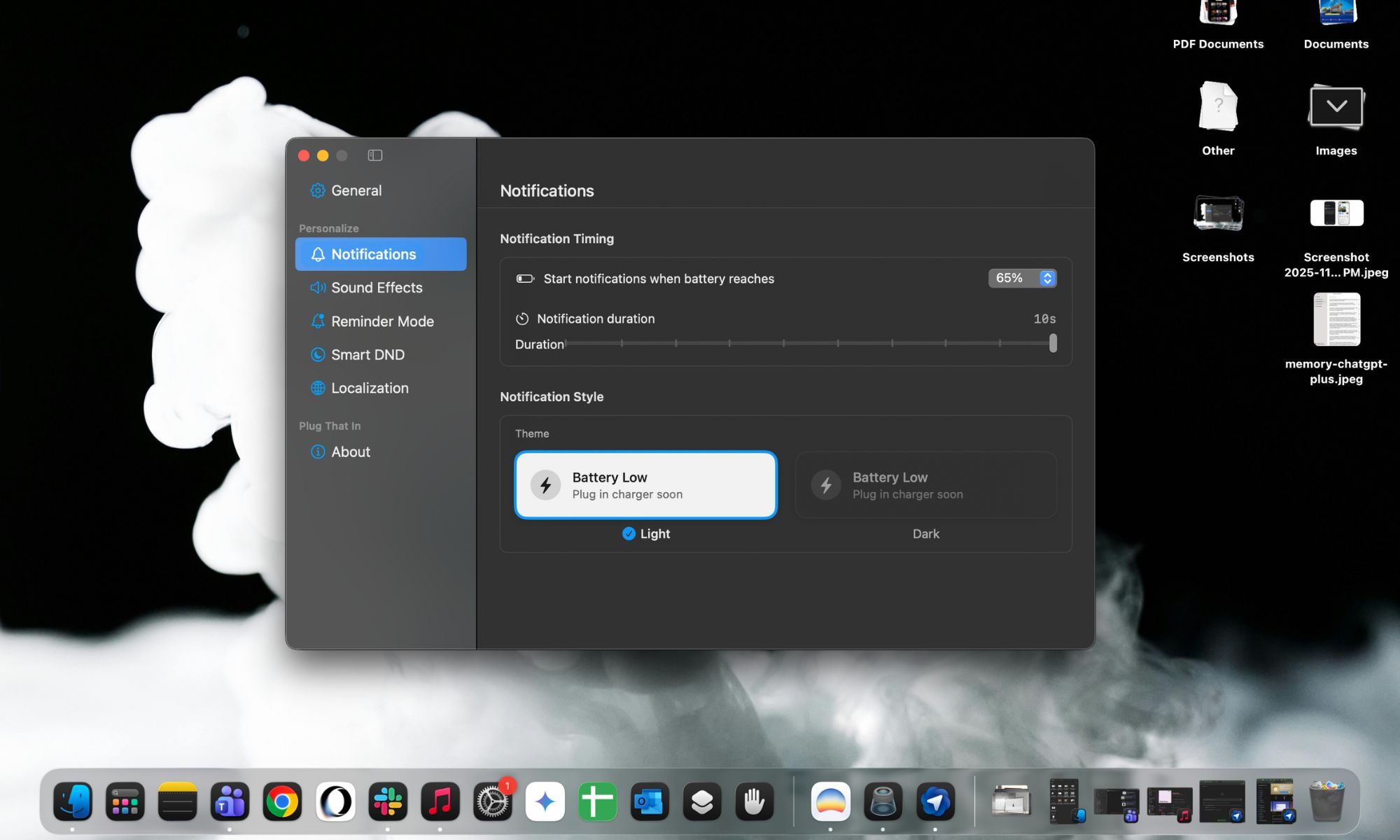Open the stacked layers app in Dock
1400x840 pixels.
(x=702, y=801)
